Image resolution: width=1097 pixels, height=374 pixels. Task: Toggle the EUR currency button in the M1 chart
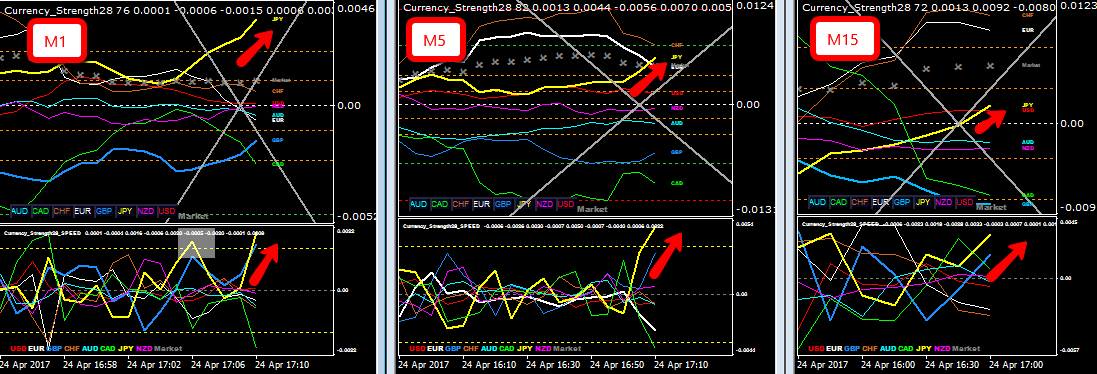tap(83, 211)
